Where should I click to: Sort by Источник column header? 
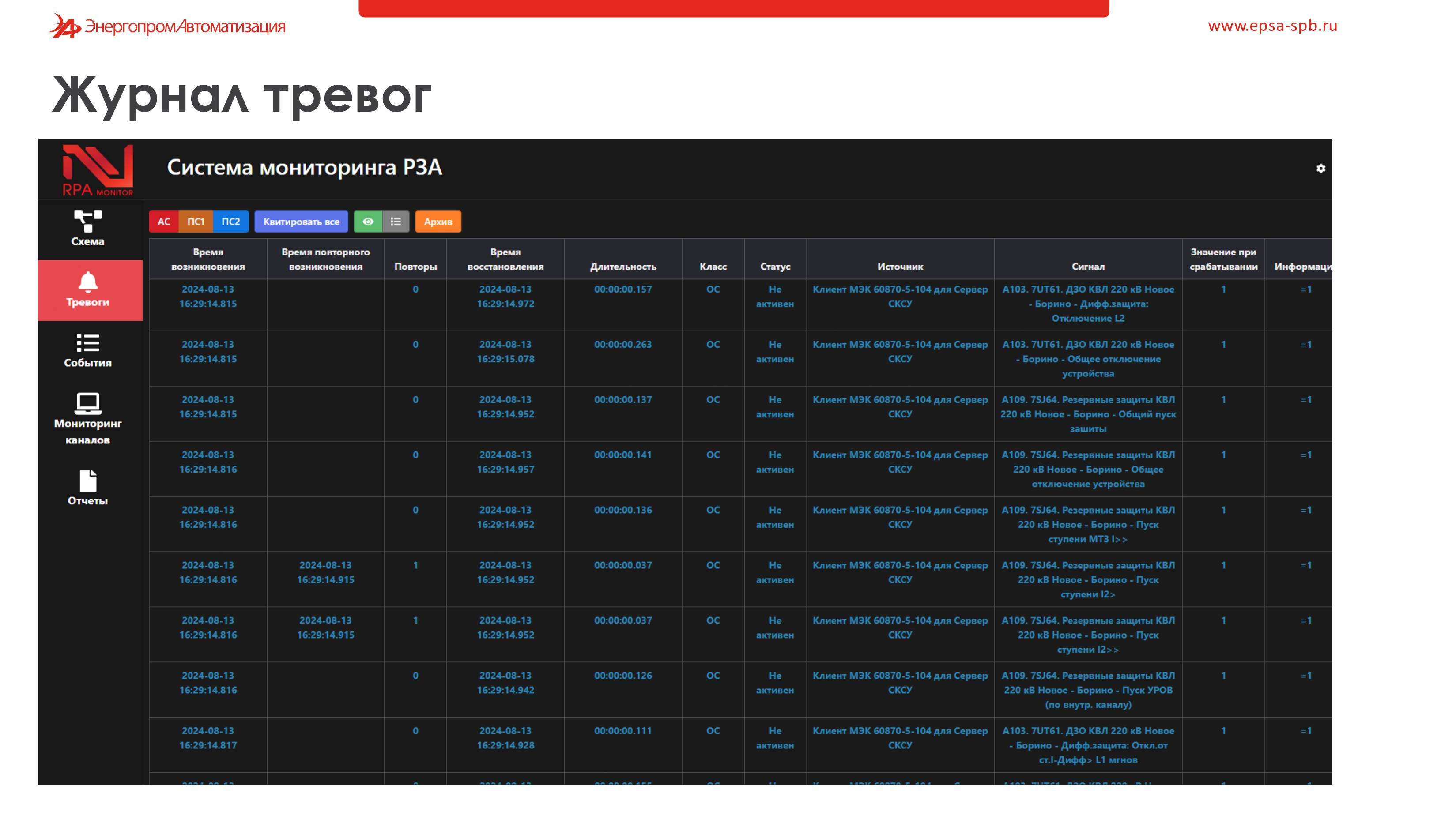tap(900, 266)
